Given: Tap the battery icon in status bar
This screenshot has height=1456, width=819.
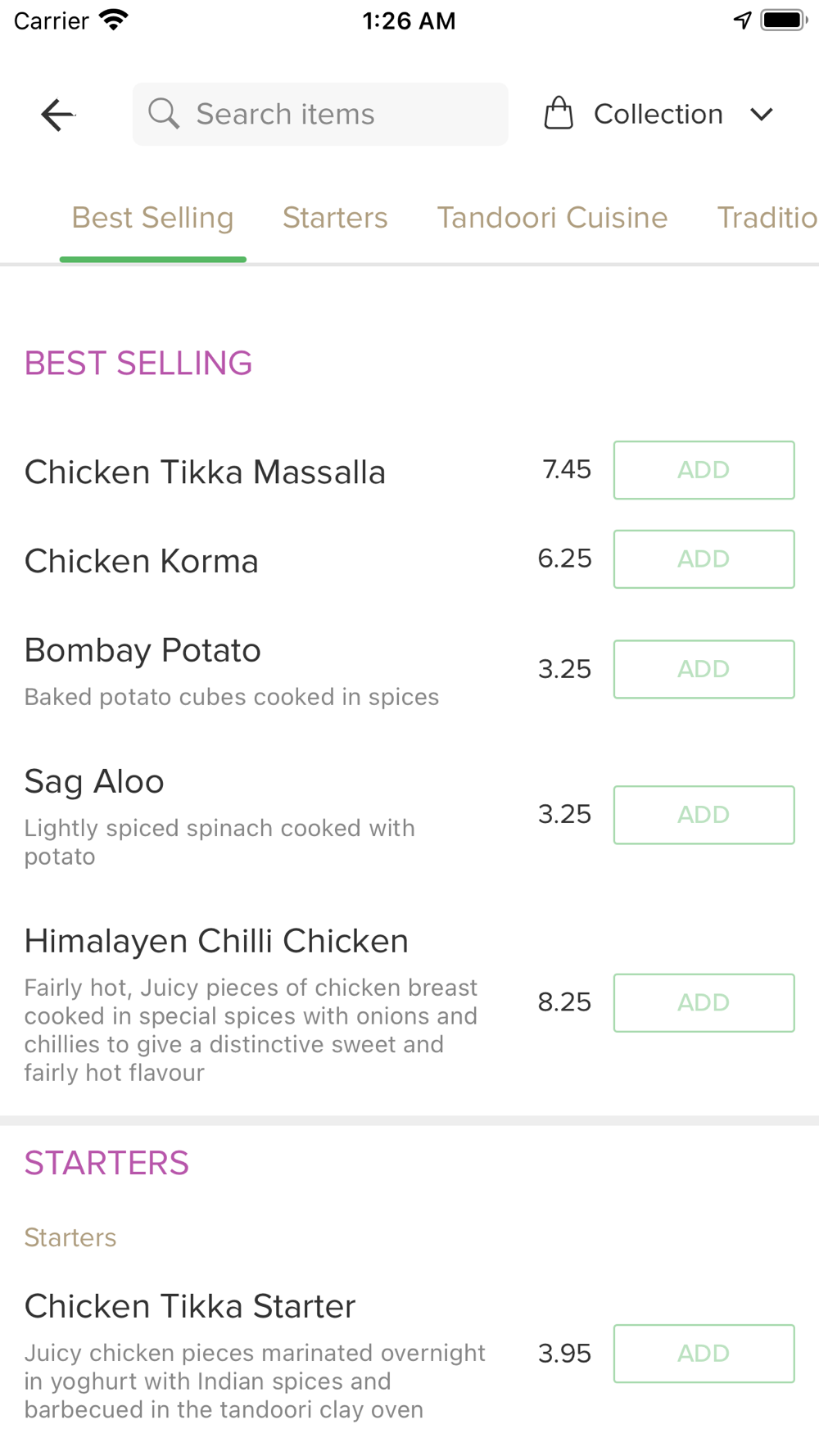Looking at the screenshot, I should (x=784, y=20).
